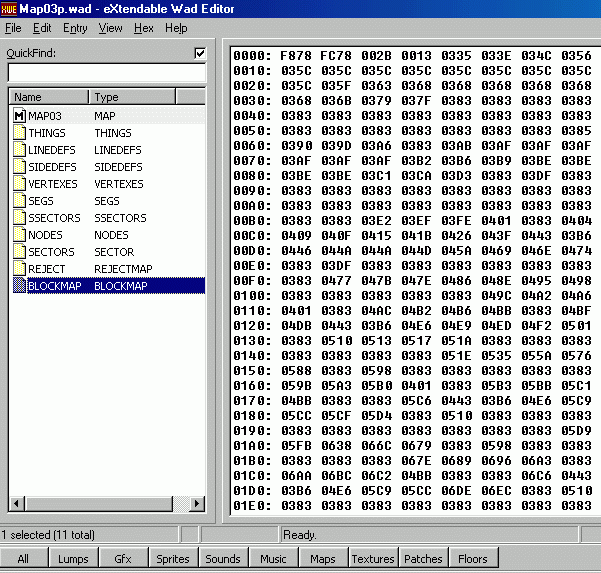The height and width of the screenshot is (573, 601).
Task: Toggle the QuickFind checkbox
Action: click(199, 53)
